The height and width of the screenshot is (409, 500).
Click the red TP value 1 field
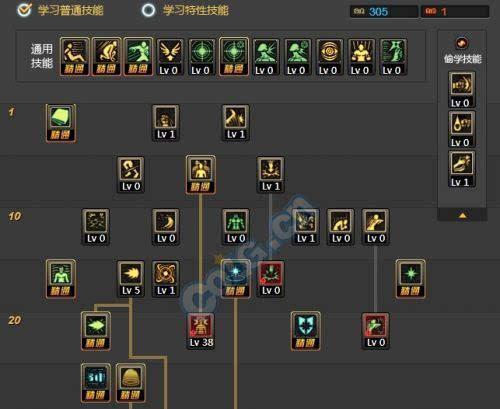(x=455, y=12)
